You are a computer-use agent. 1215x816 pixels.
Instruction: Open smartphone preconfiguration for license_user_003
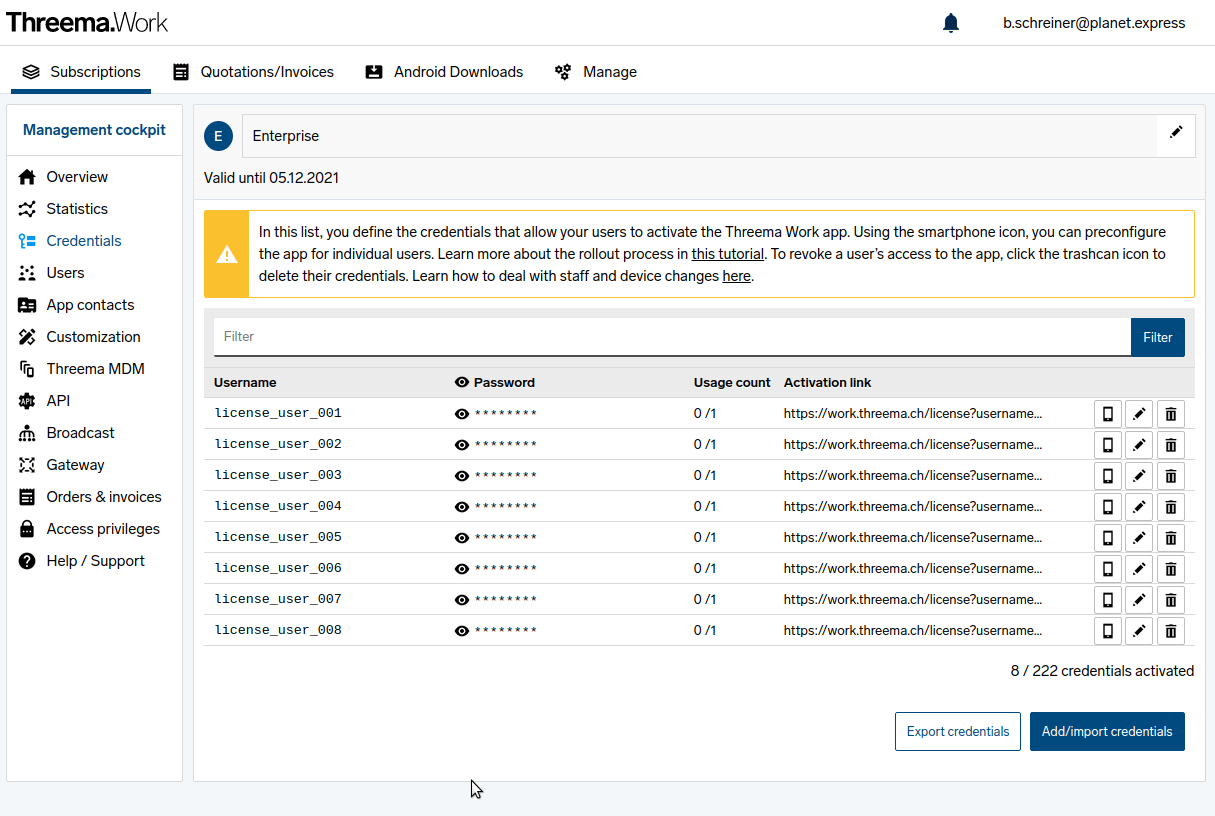coord(1107,475)
